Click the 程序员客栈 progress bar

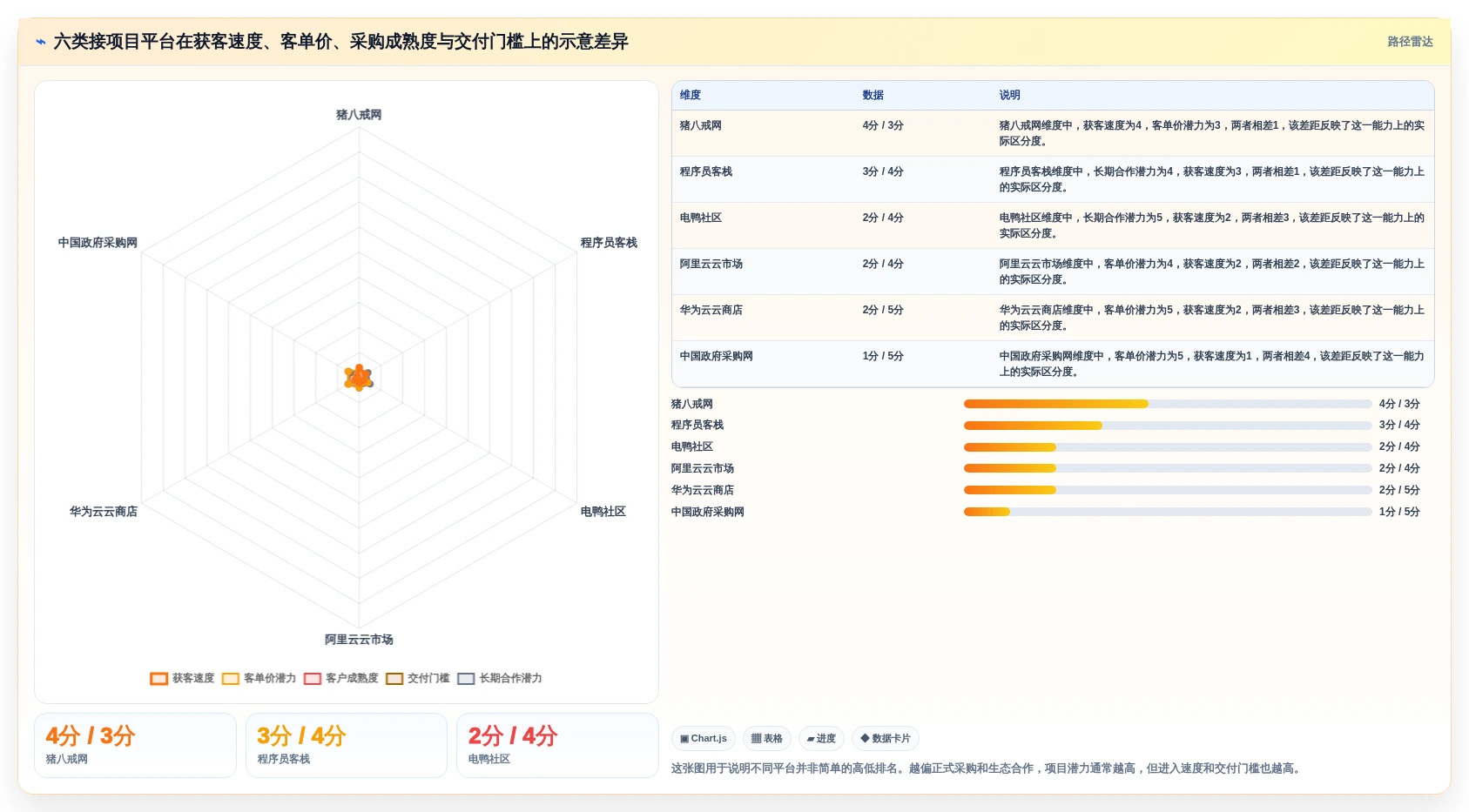1168,426
